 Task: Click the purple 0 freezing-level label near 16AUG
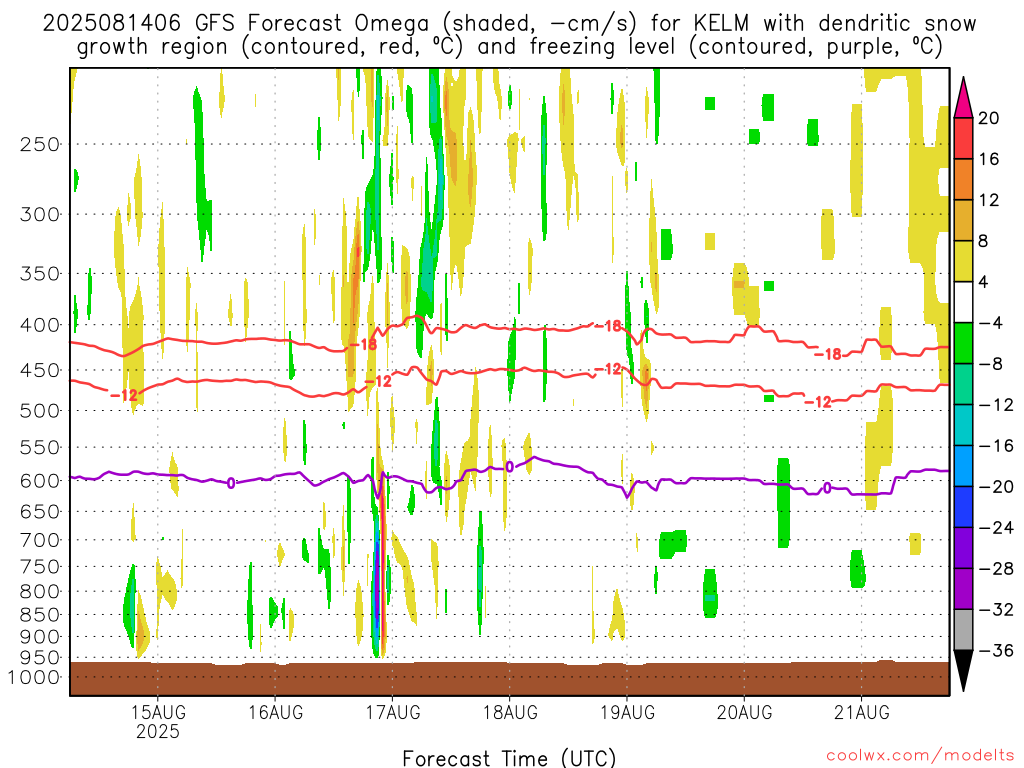[x=231, y=483]
